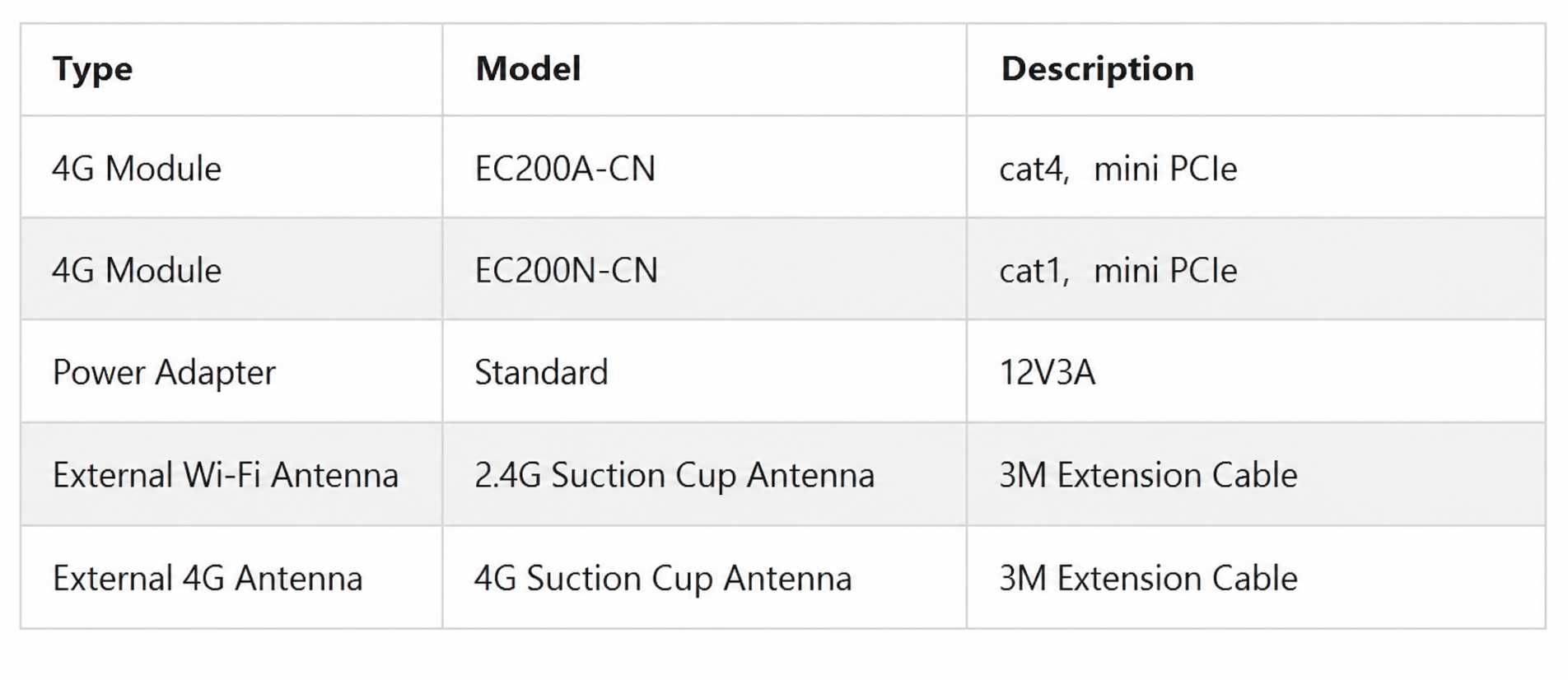The width and height of the screenshot is (1568, 680).
Task: Click the Description column header
Action: pos(1097,69)
